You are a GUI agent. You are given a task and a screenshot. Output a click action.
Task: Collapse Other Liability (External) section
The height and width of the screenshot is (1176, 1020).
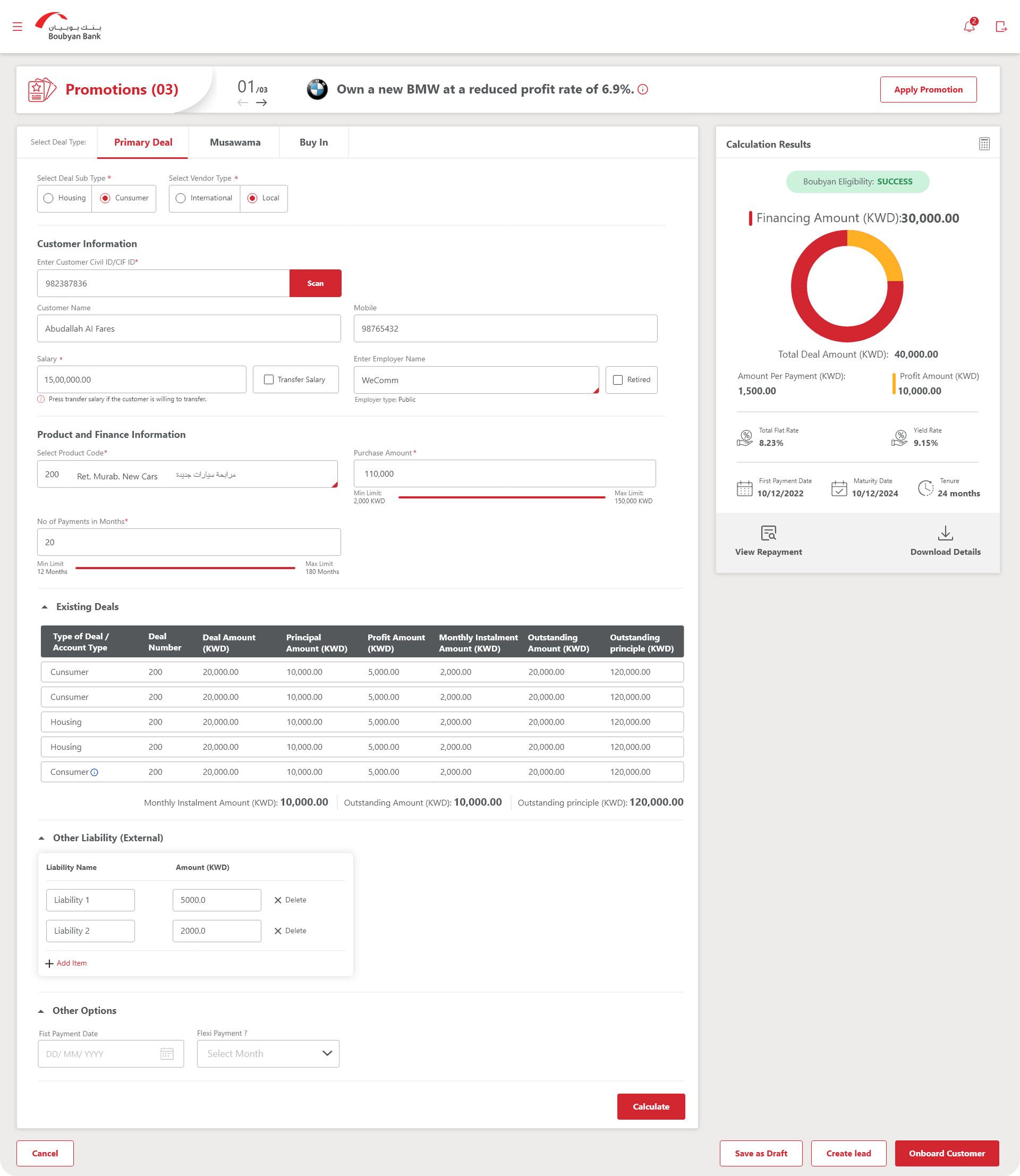(x=41, y=838)
